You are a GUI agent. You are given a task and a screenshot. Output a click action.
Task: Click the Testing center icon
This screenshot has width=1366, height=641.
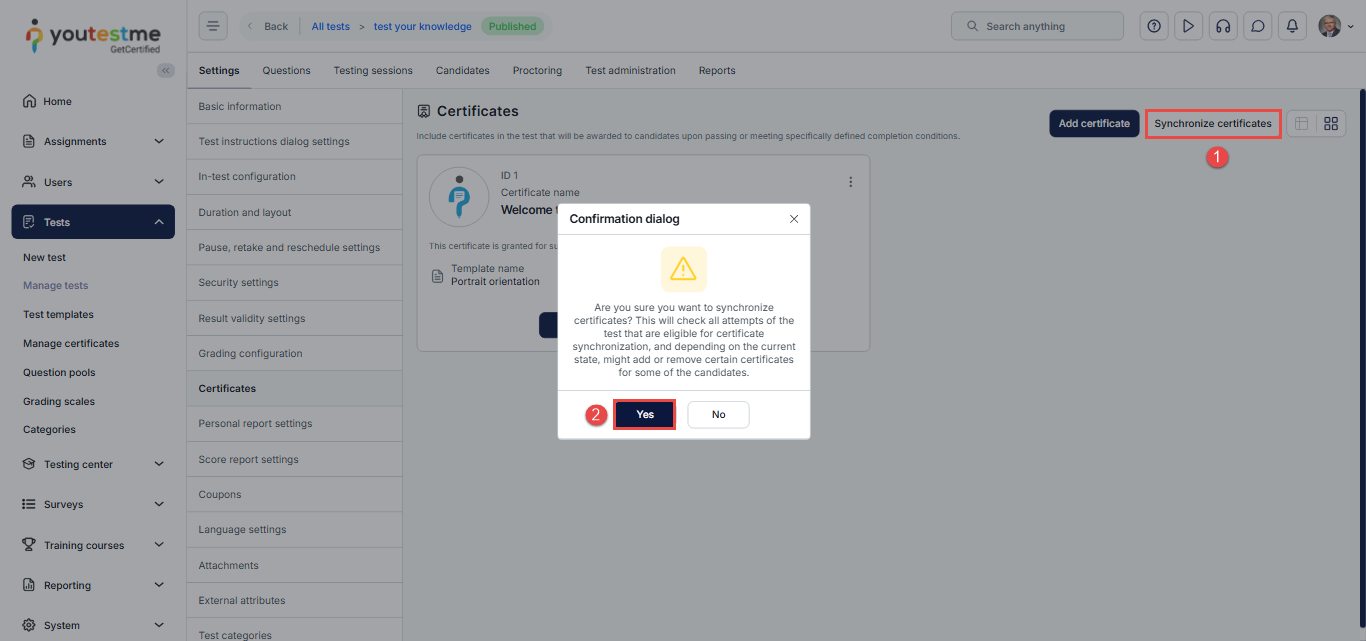click(x=29, y=464)
